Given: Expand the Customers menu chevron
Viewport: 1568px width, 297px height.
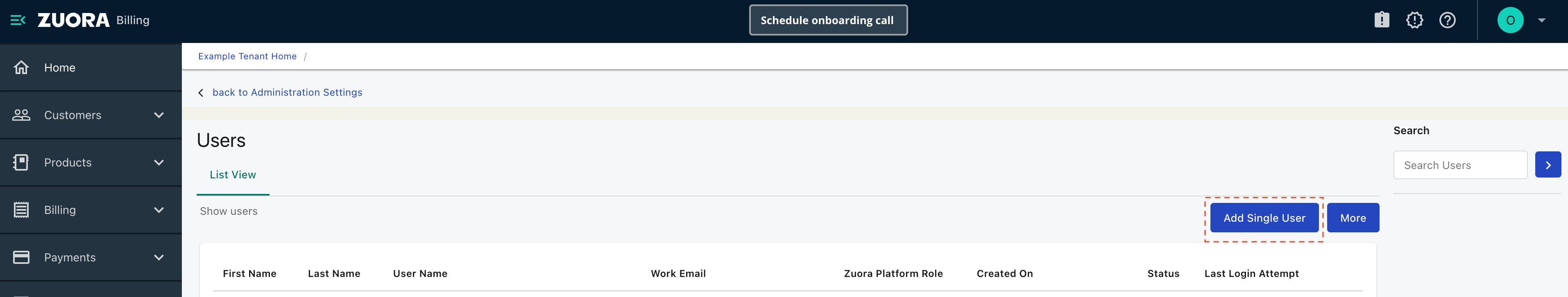Looking at the screenshot, I should pos(159,115).
